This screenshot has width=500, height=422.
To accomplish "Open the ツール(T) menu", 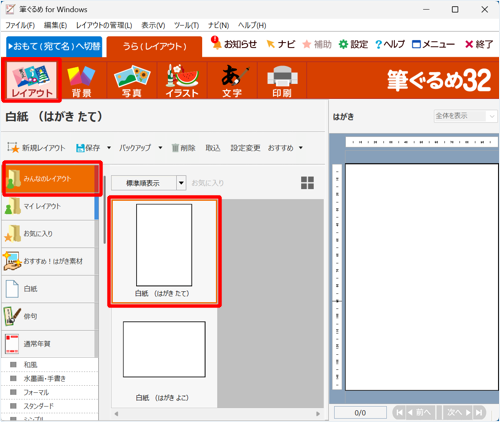I will pyautogui.click(x=187, y=25).
